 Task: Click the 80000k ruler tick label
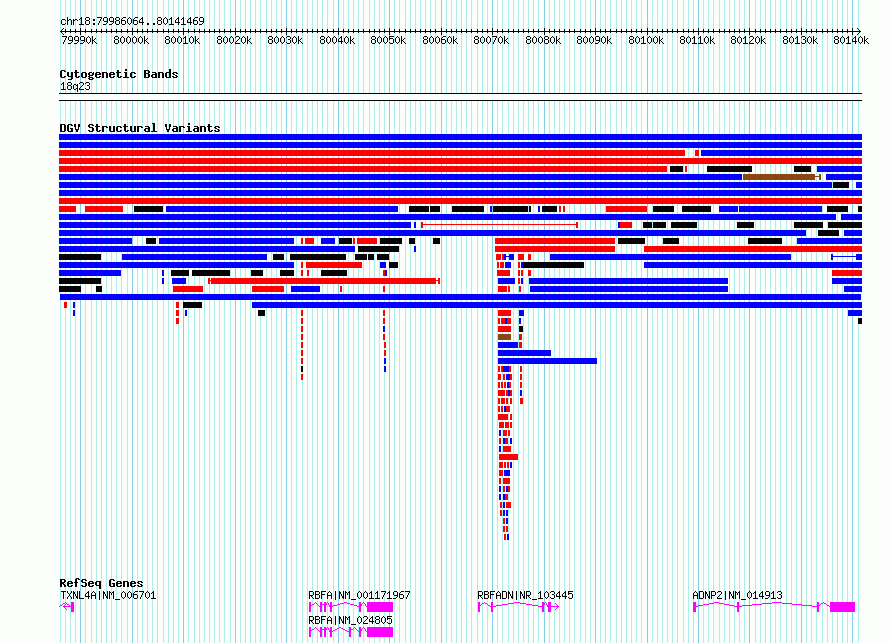tap(131, 40)
